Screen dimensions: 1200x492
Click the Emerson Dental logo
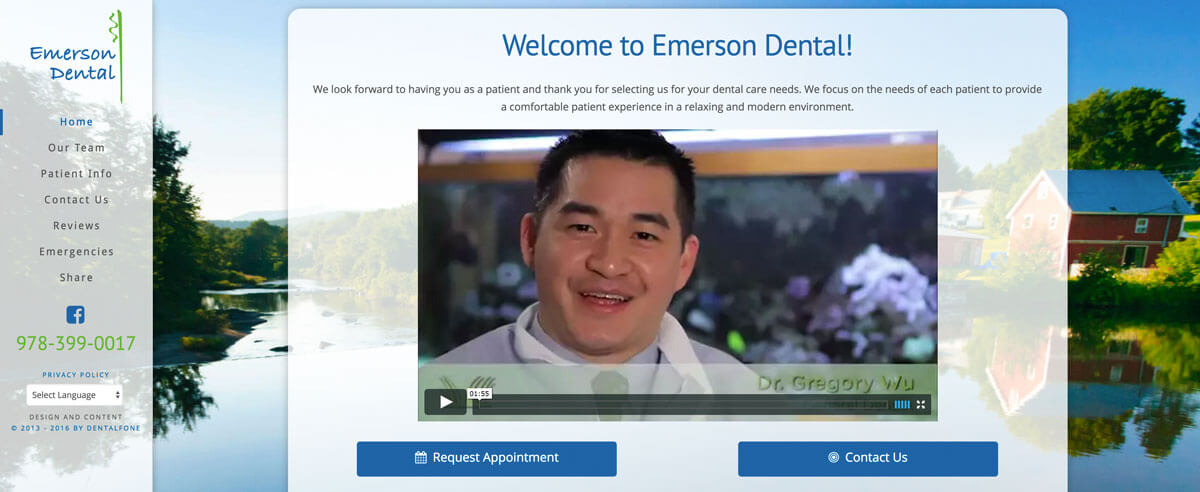coord(75,57)
